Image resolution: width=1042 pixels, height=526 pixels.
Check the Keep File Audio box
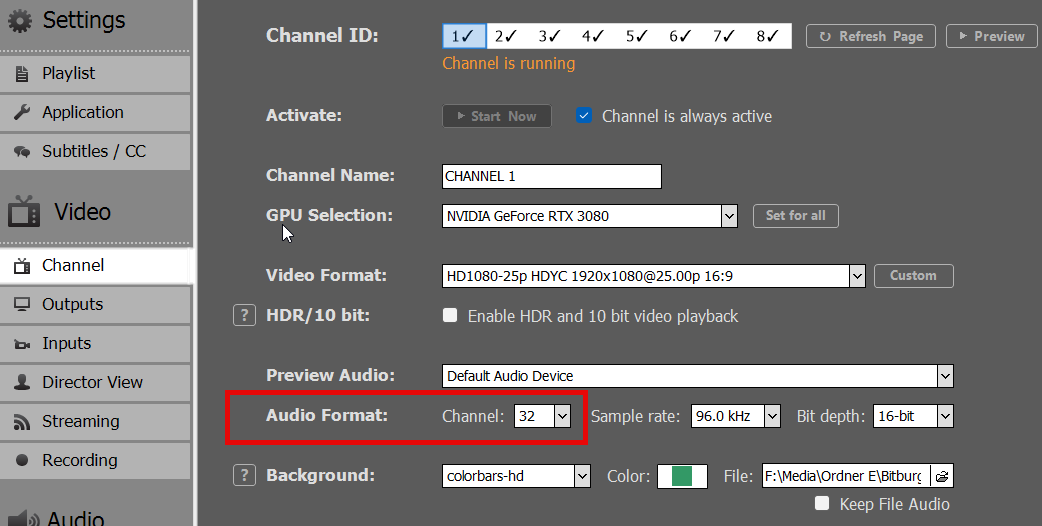tap(822, 503)
